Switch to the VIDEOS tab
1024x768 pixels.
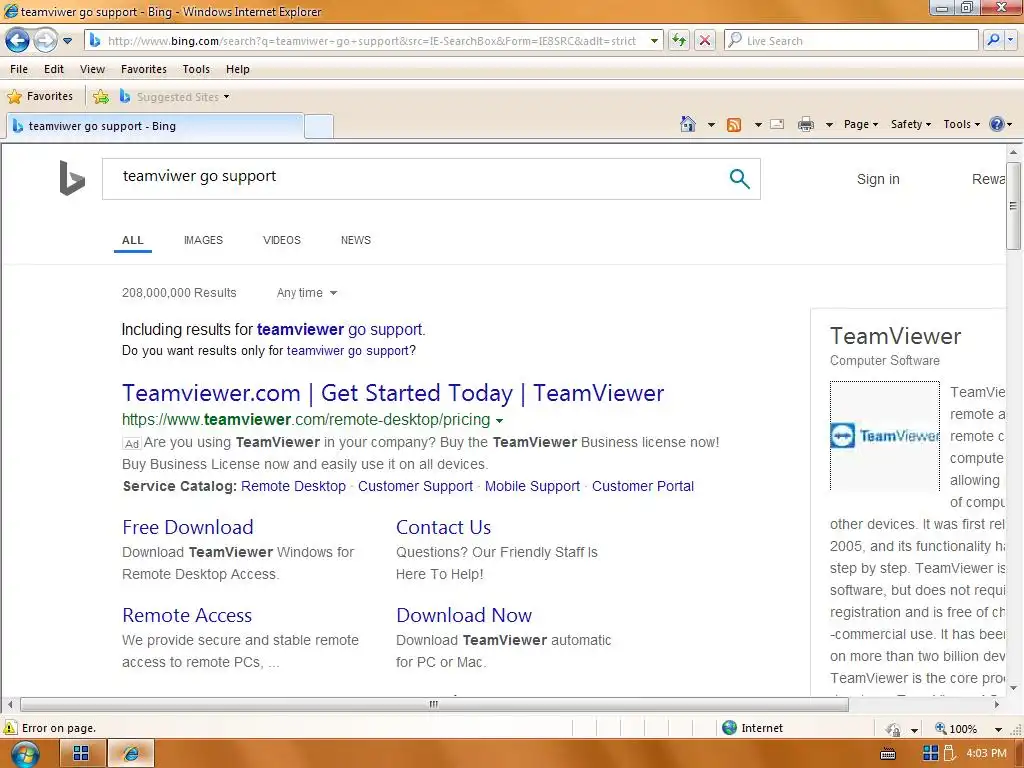click(281, 240)
